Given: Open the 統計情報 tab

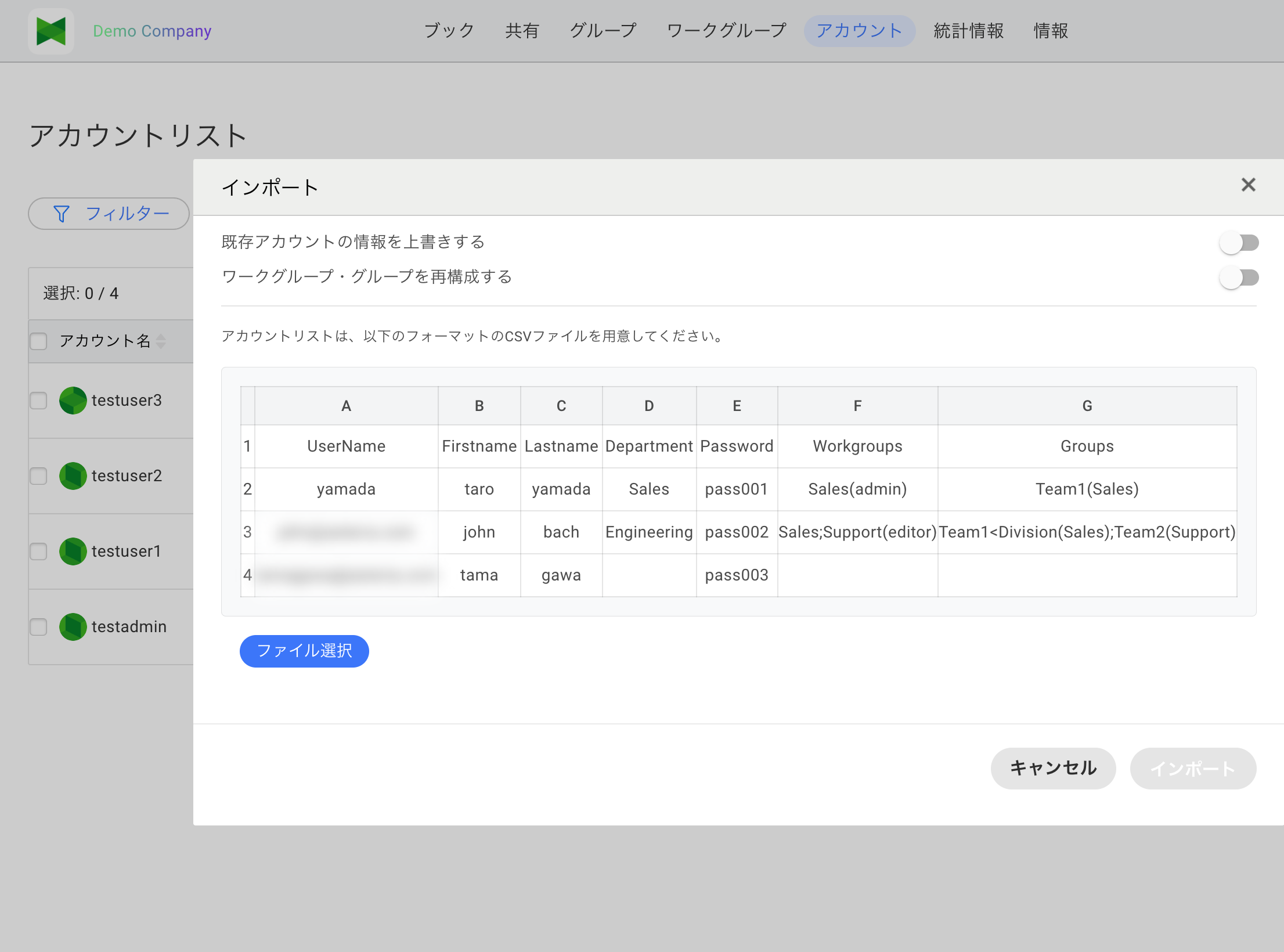Looking at the screenshot, I should [x=969, y=31].
